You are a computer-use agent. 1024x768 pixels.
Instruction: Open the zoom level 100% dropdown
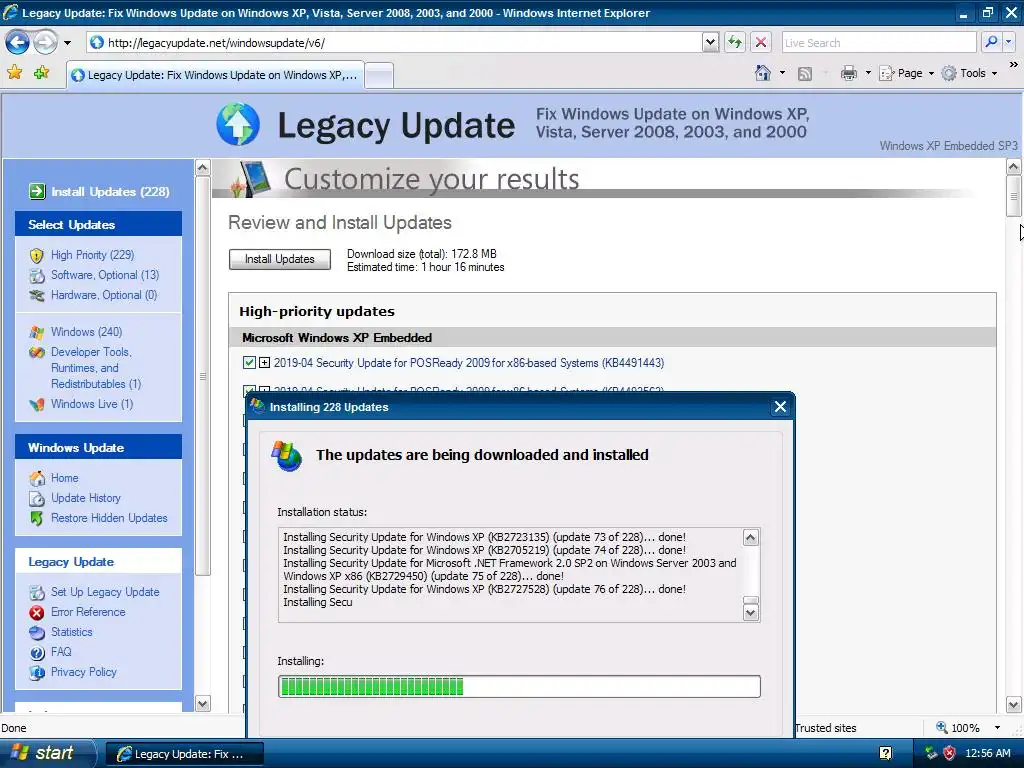click(x=997, y=728)
